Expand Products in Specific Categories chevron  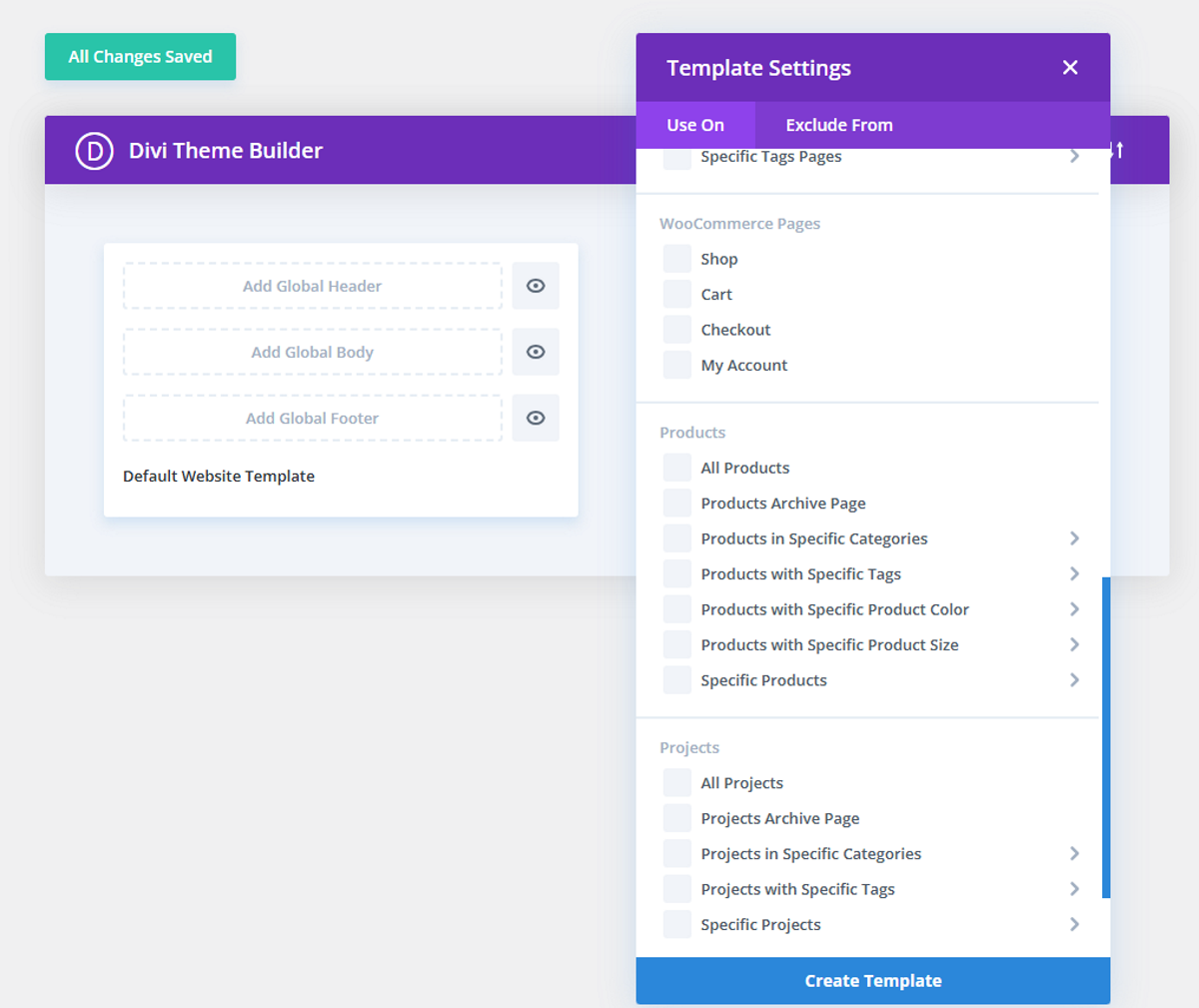coord(1074,538)
